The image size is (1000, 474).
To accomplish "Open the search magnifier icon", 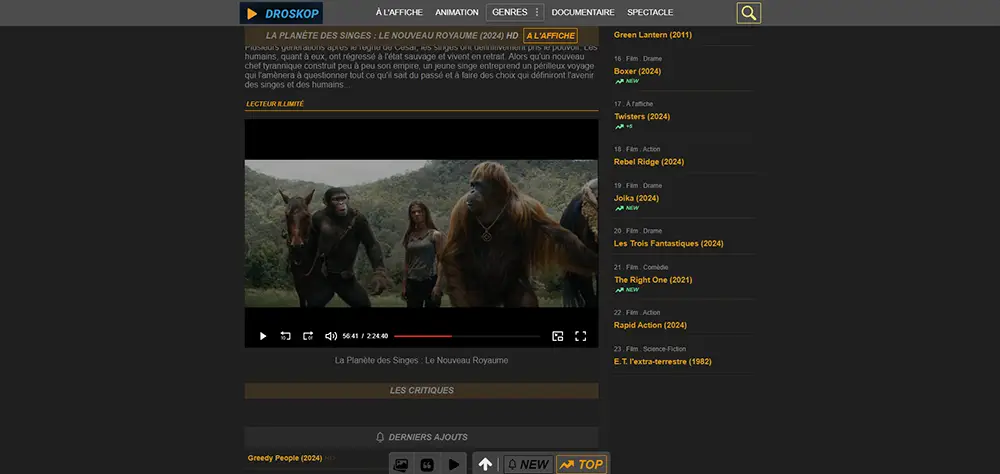I will click(x=748, y=13).
